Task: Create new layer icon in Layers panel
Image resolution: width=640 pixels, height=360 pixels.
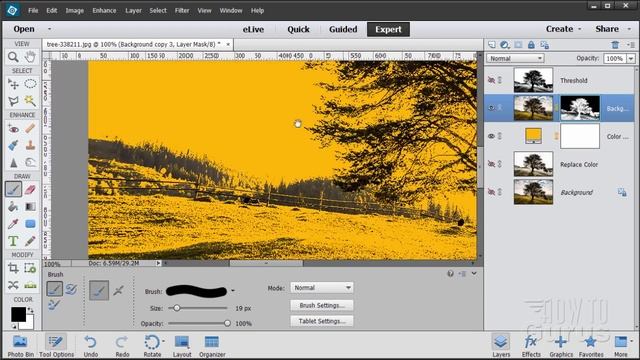Action: tap(492, 45)
